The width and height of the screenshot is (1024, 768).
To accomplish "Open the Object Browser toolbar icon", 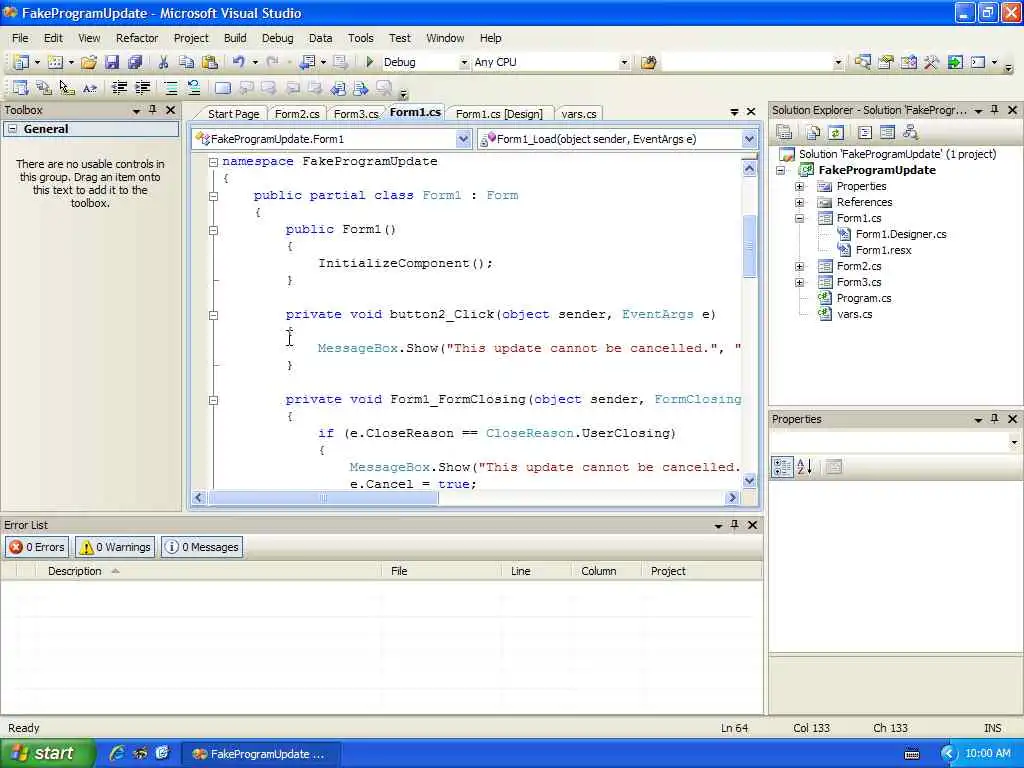I will click(x=908, y=62).
